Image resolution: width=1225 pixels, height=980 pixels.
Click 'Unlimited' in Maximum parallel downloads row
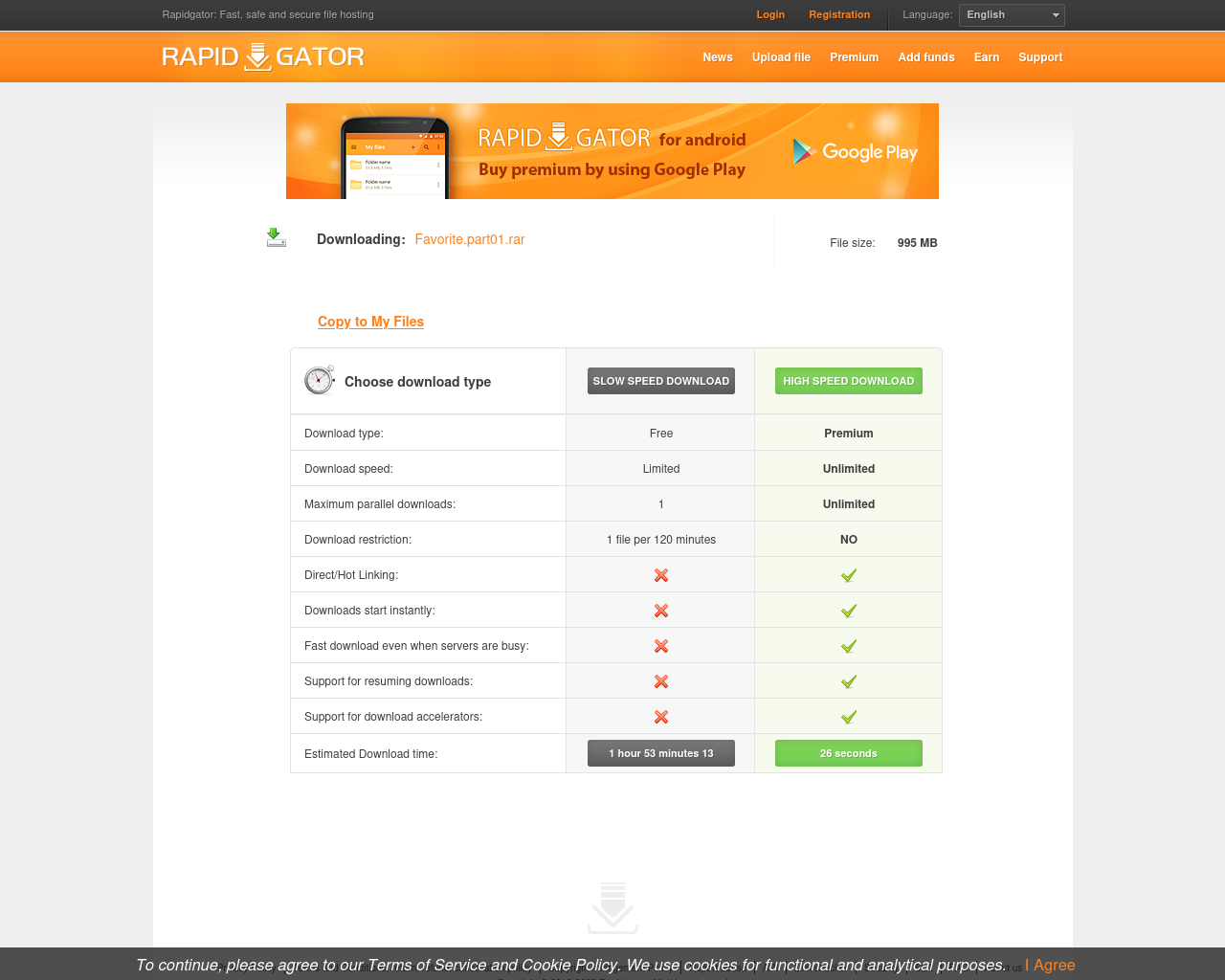coord(849,504)
